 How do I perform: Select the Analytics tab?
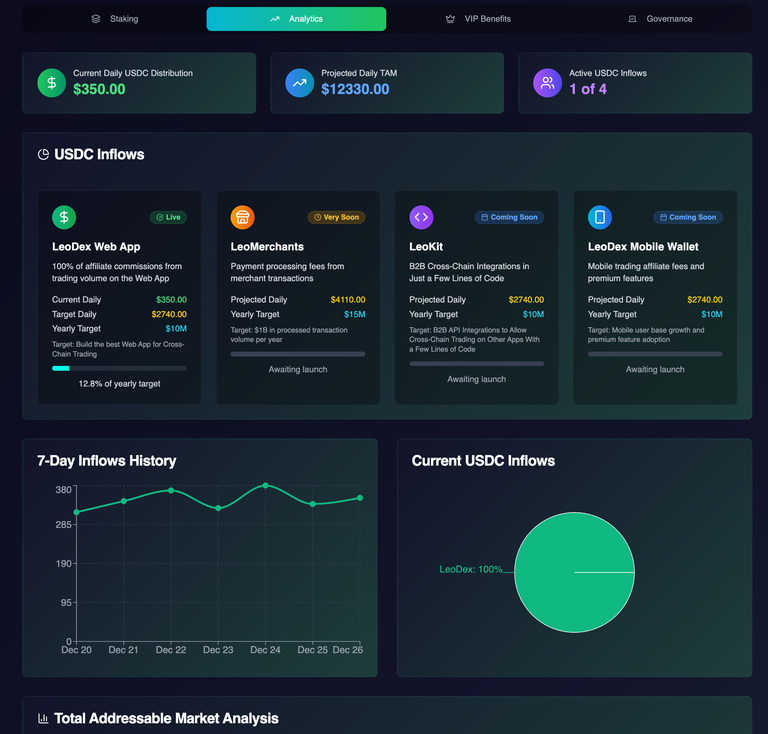coord(296,19)
